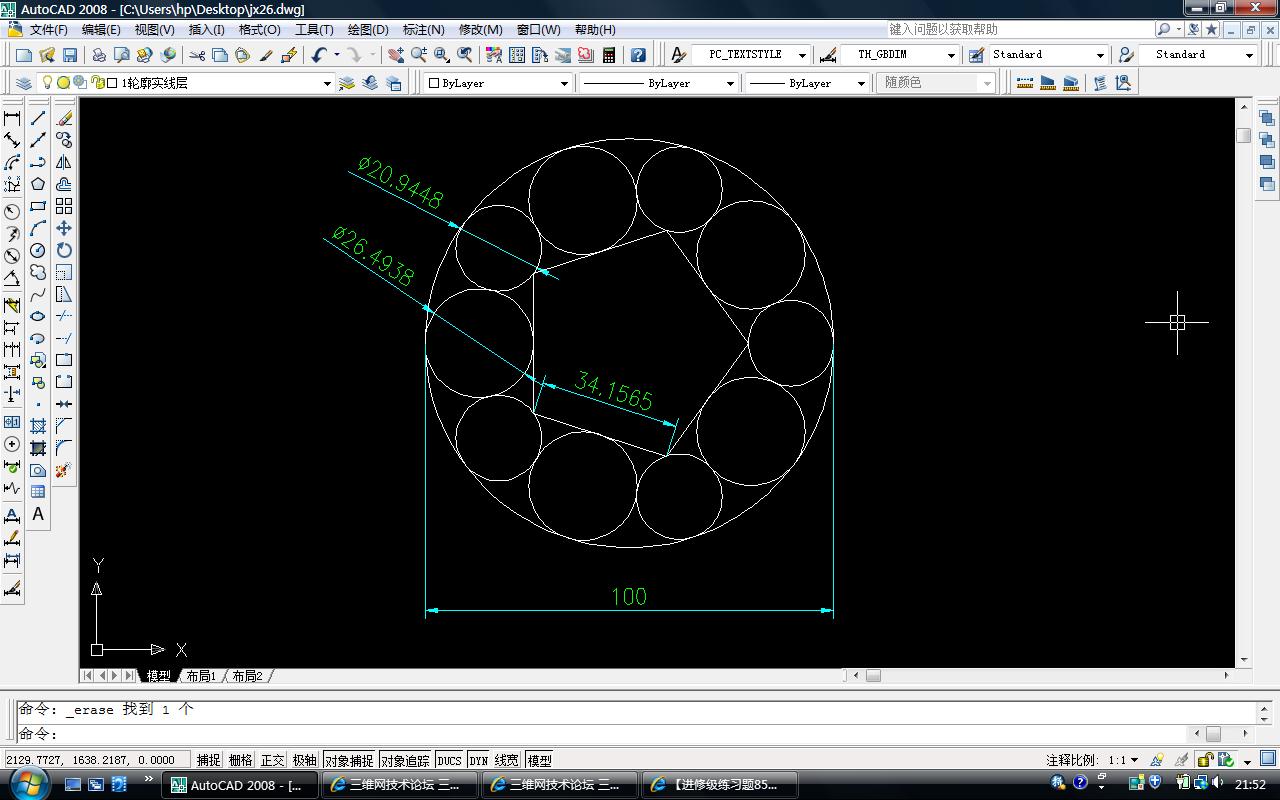This screenshot has height=800, width=1280.
Task: Toggle 对象追踪 object snap tracking
Action: (x=405, y=760)
